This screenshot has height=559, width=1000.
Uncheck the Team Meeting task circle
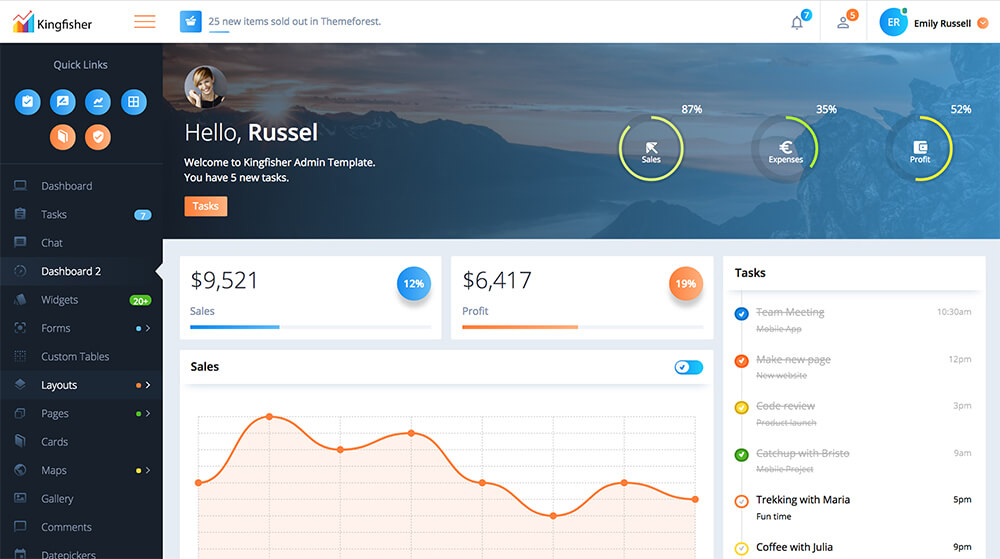click(741, 314)
